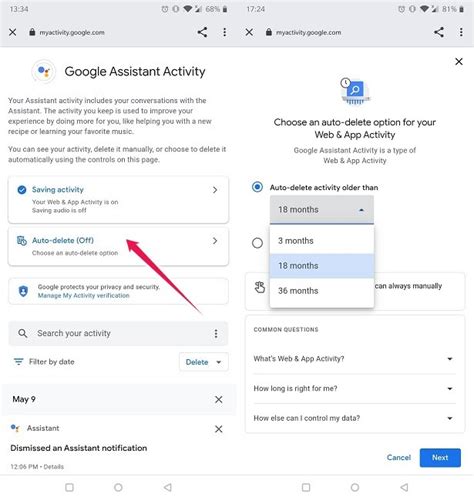
Task: Tap the Android back triangle on right screen
Action: (404, 487)
